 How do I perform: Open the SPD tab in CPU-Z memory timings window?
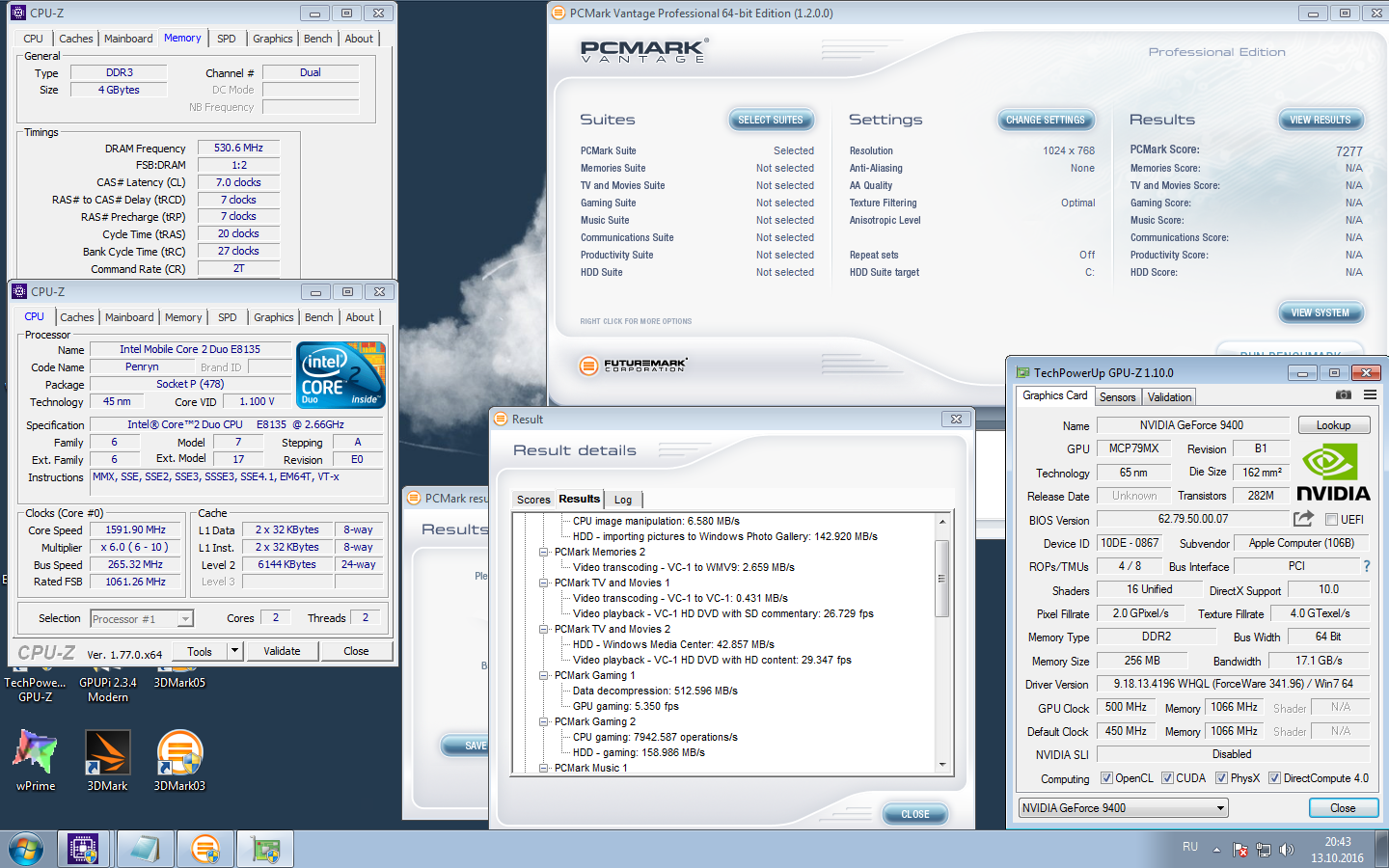[227, 39]
